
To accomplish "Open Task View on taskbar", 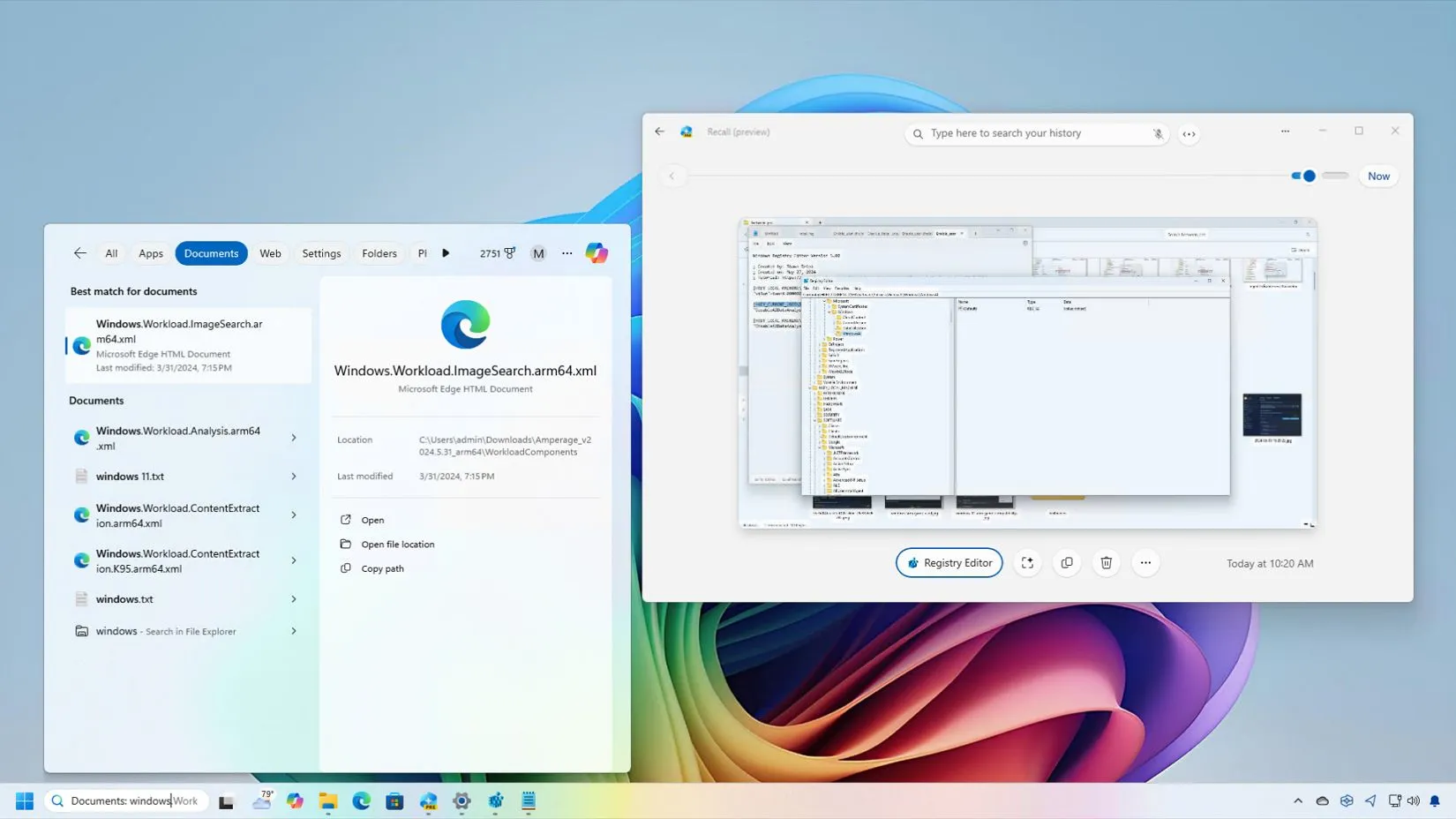I will 227,801.
